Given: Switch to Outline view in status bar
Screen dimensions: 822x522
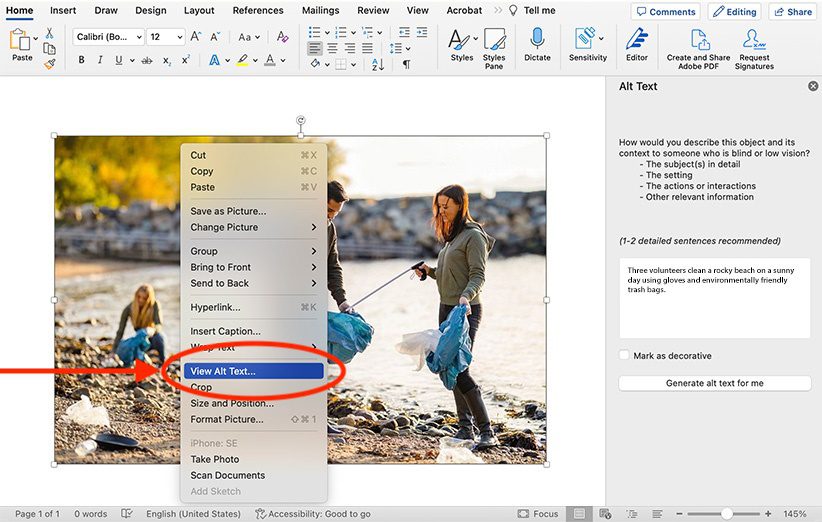Looking at the screenshot, I should [x=632, y=514].
